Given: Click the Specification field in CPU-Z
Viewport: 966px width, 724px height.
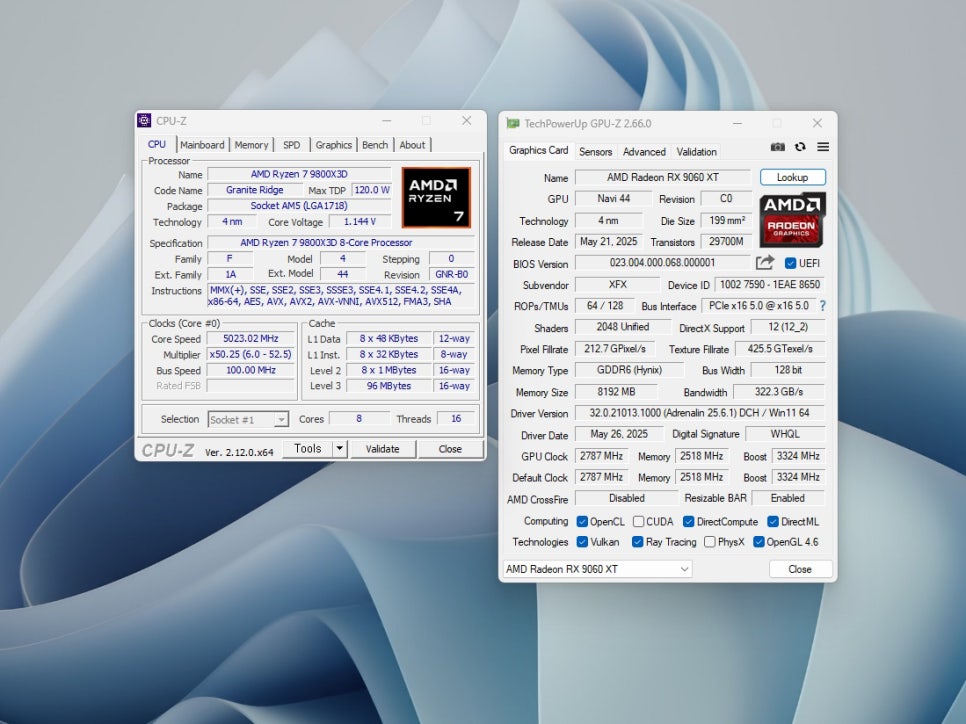Looking at the screenshot, I should (341, 243).
